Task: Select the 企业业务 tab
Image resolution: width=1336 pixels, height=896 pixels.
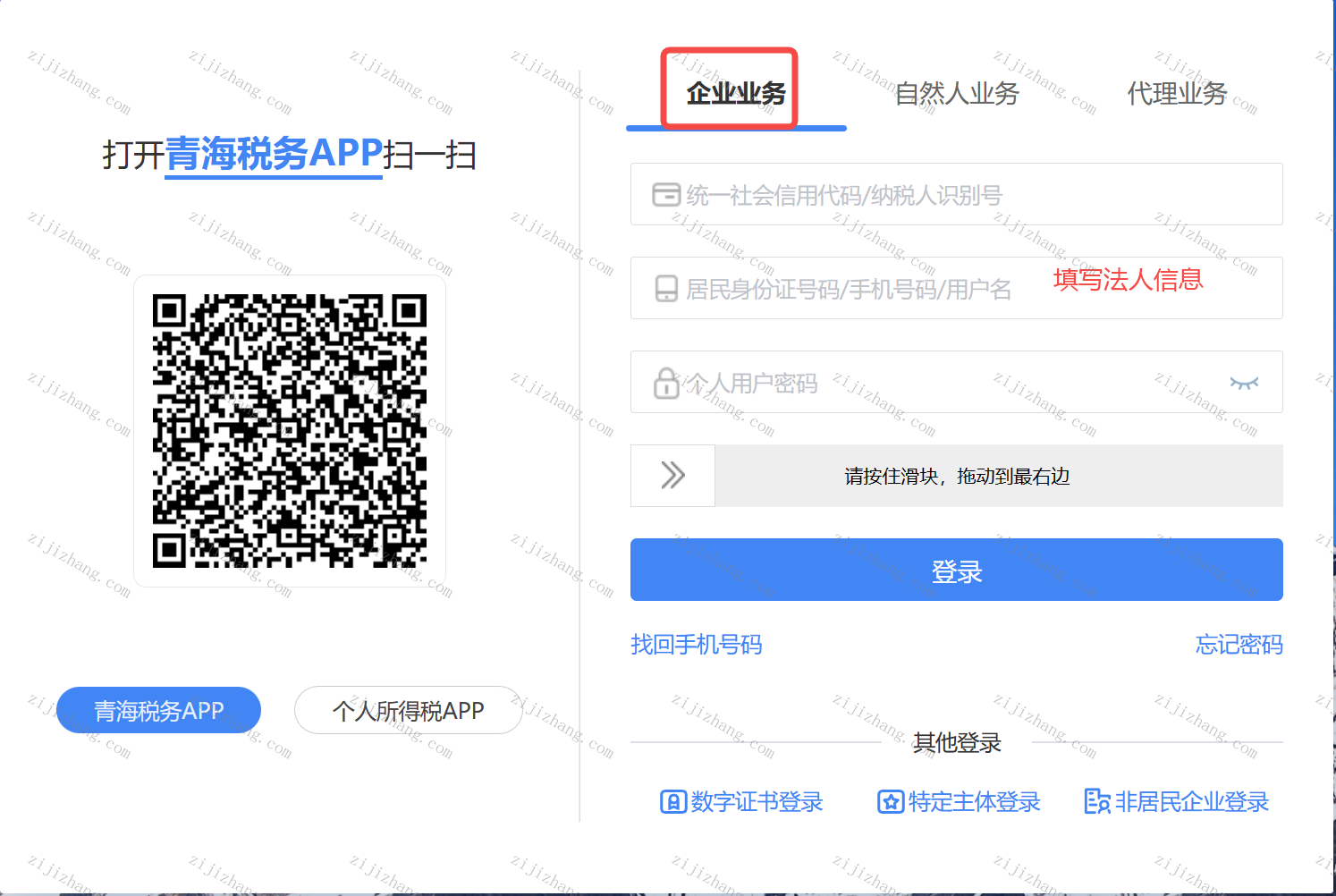Action: pyautogui.click(x=735, y=93)
